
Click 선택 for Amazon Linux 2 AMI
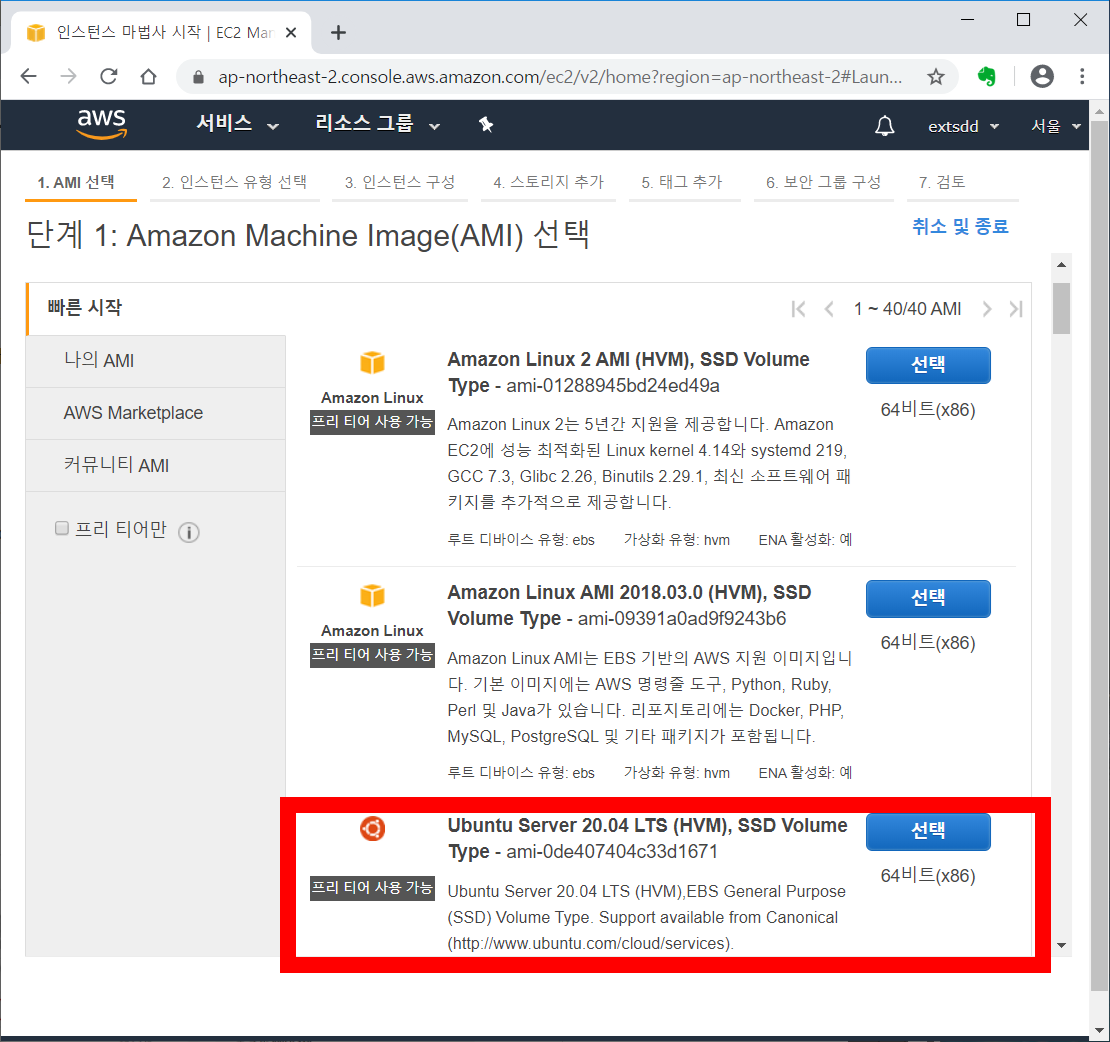click(x=928, y=365)
